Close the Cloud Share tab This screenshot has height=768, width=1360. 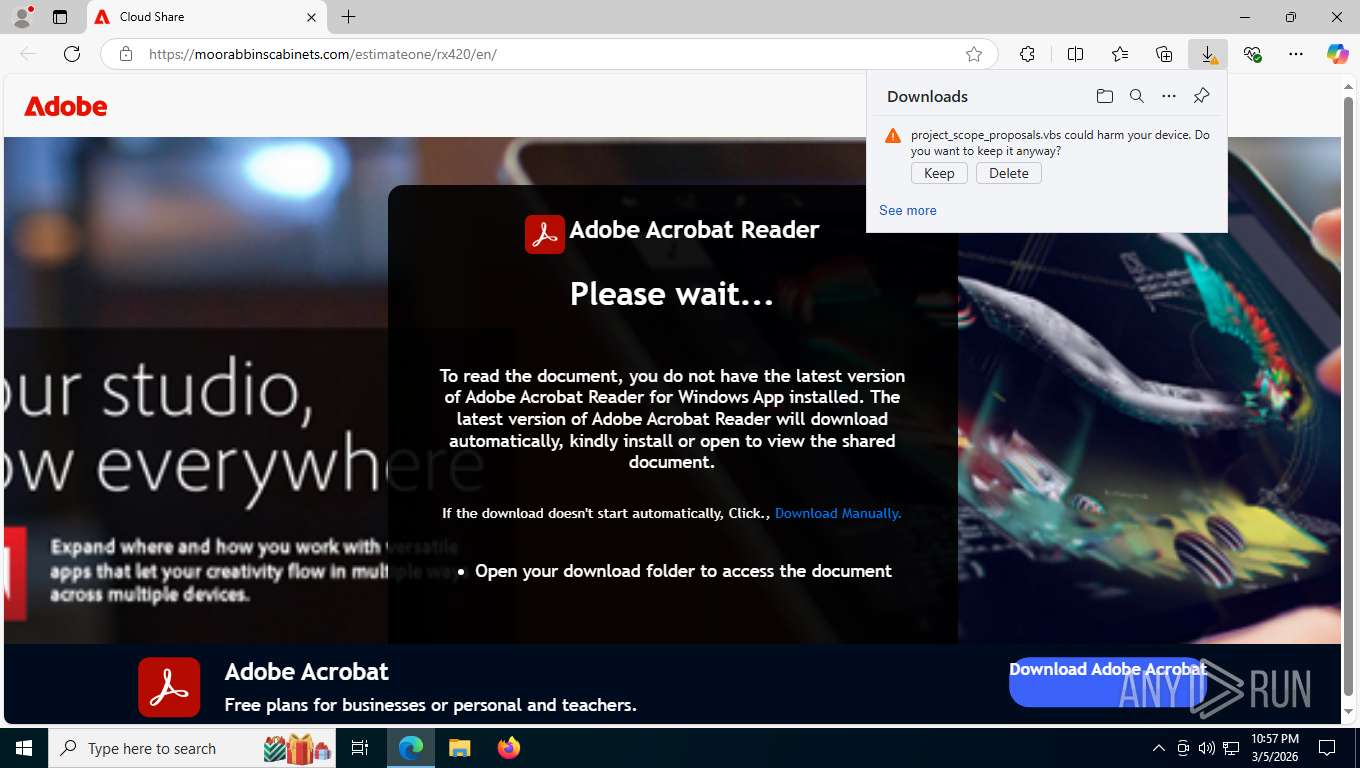[311, 17]
